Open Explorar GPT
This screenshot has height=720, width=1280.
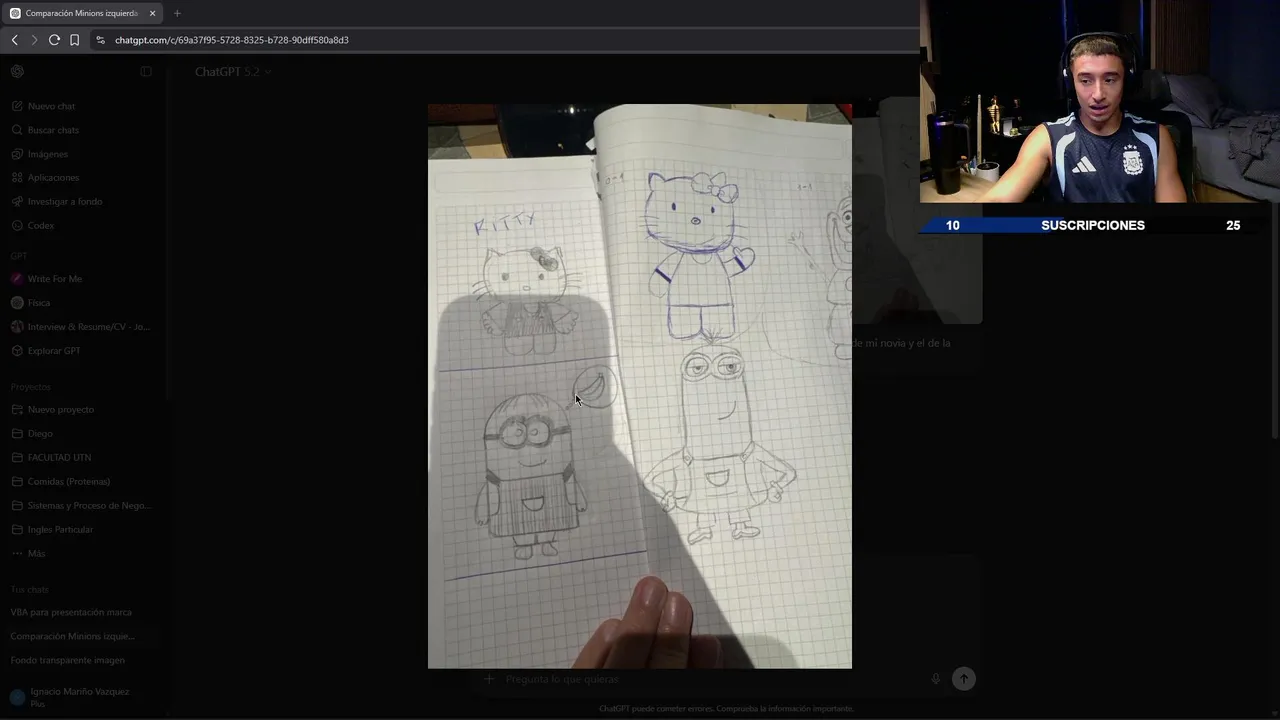(53, 351)
